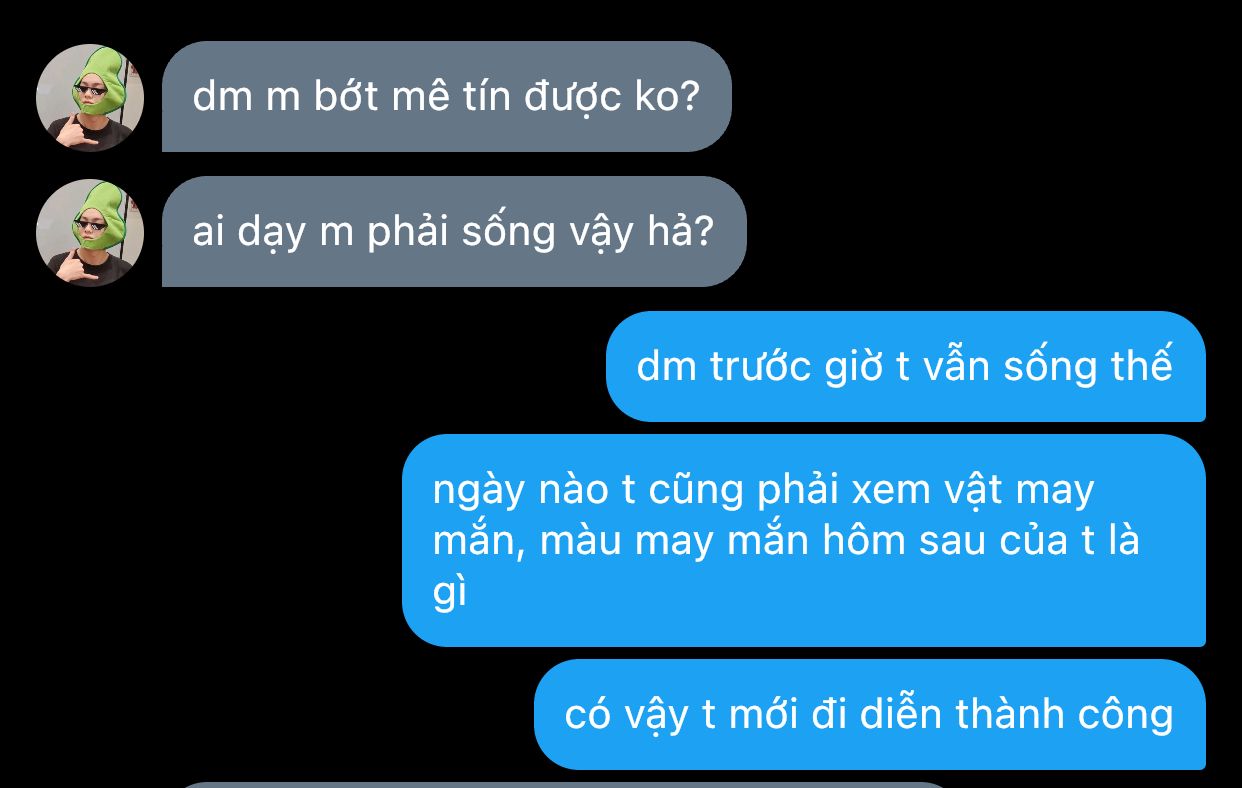The width and height of the screenshot is (1242, 788).
Task: Click the words "ai dạy" in the second gray bubble
Action: pos(249,233)
